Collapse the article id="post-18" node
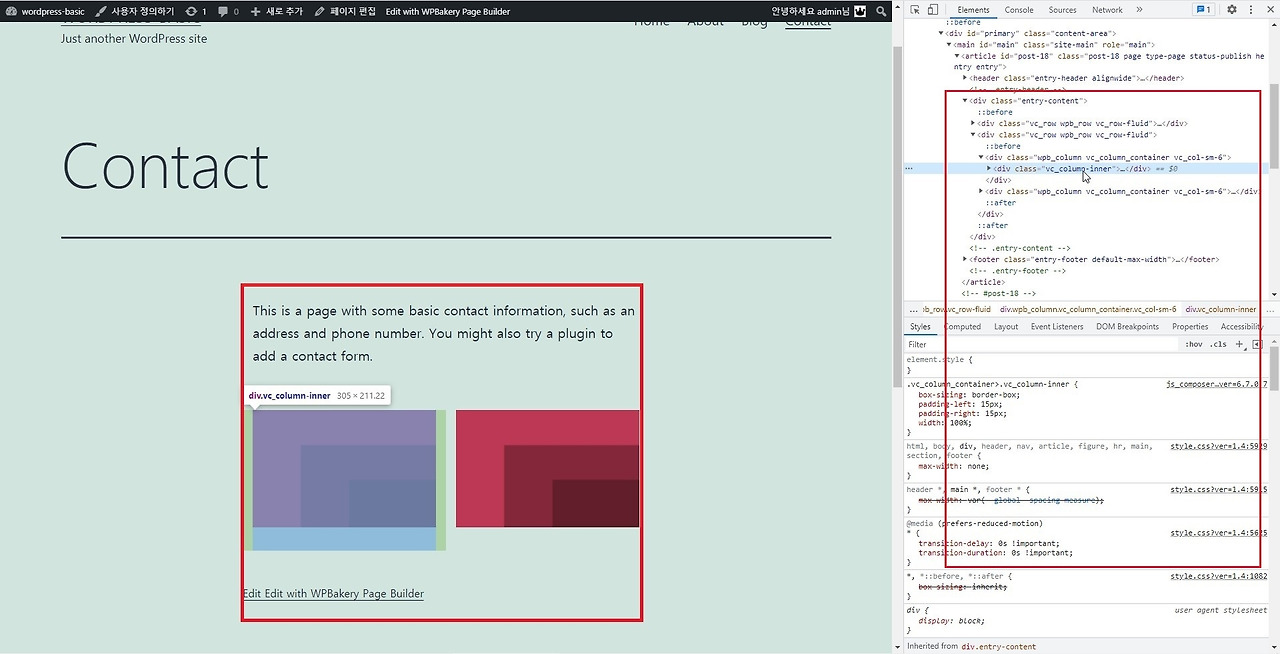This screenshot has width=1280, height=654. (x=957, y=56)
